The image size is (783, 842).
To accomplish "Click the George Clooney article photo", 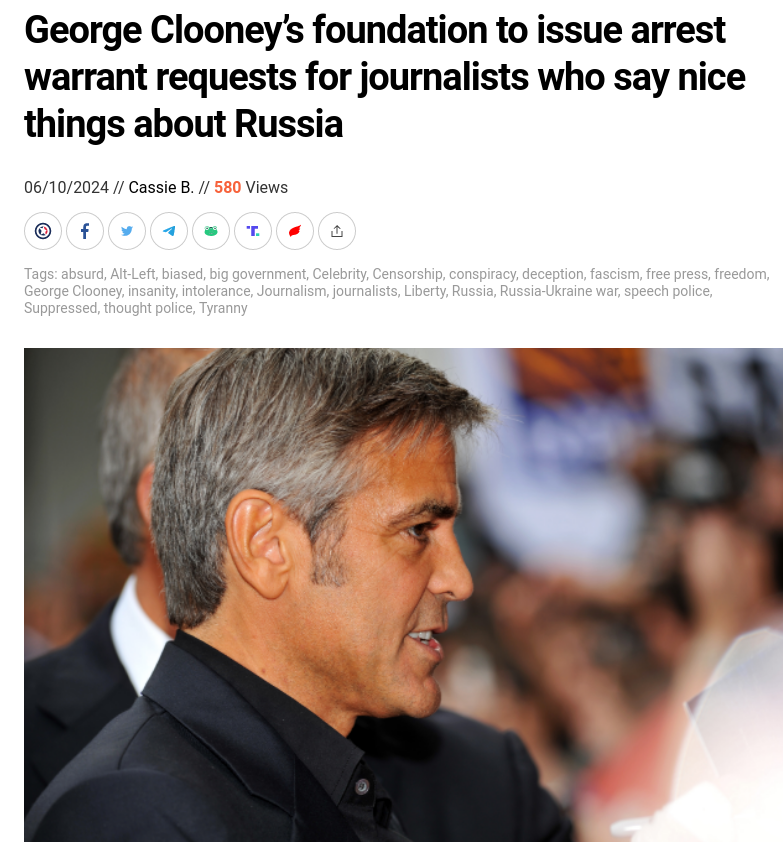I will click(403, 595).
